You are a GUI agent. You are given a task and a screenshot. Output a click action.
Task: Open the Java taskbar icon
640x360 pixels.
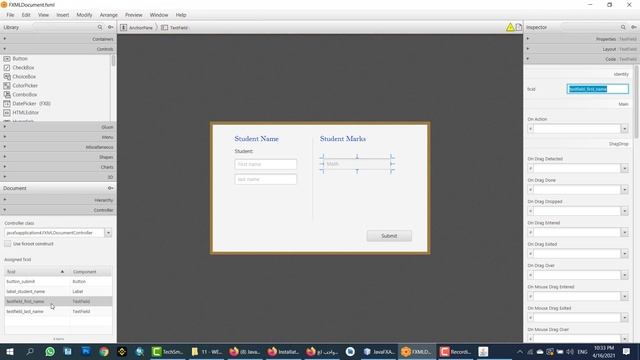483,351
